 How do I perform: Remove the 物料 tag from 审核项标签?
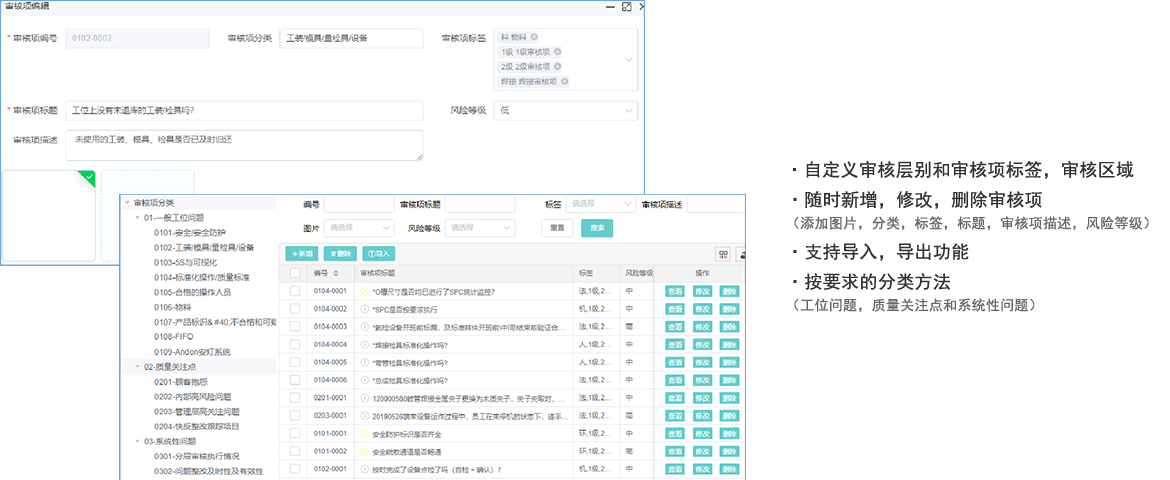click(534, 37)
